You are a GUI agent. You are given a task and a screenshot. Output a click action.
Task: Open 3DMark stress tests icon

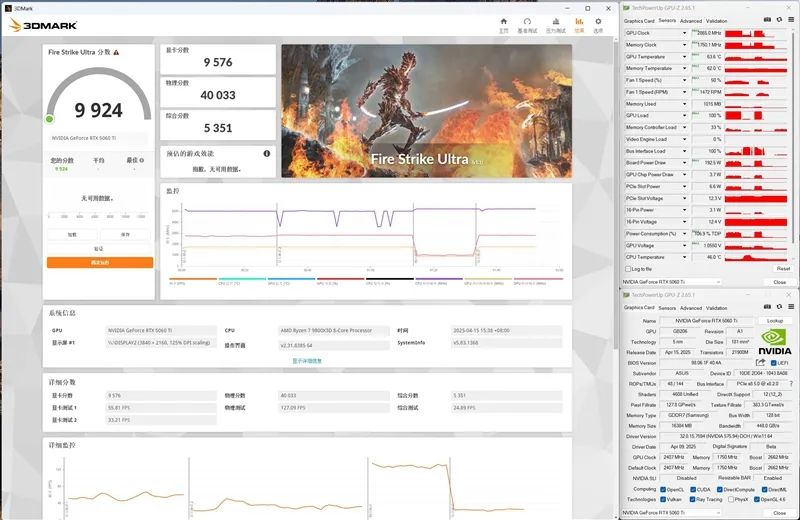[556, 21]
